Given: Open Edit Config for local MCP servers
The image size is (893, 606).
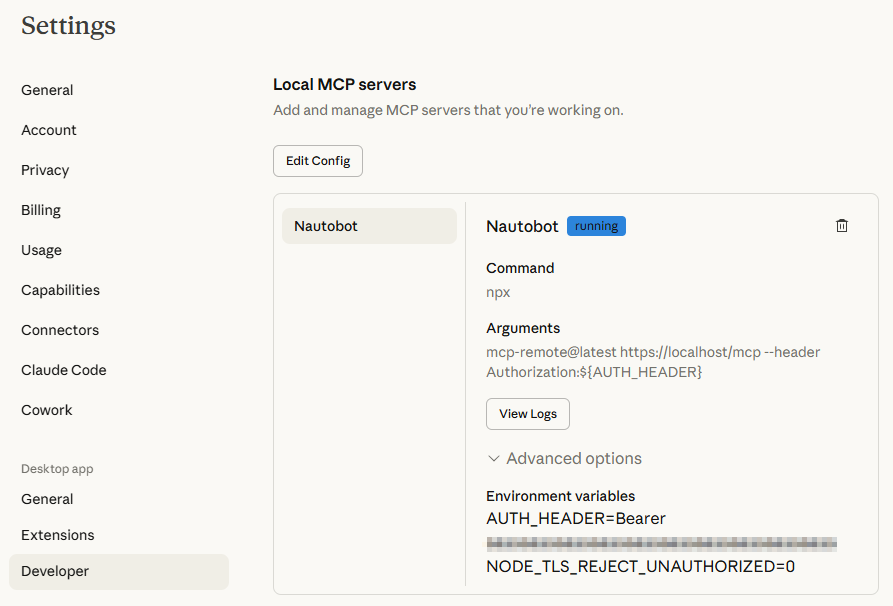Looking at the screenshot, I should point(317,160).
